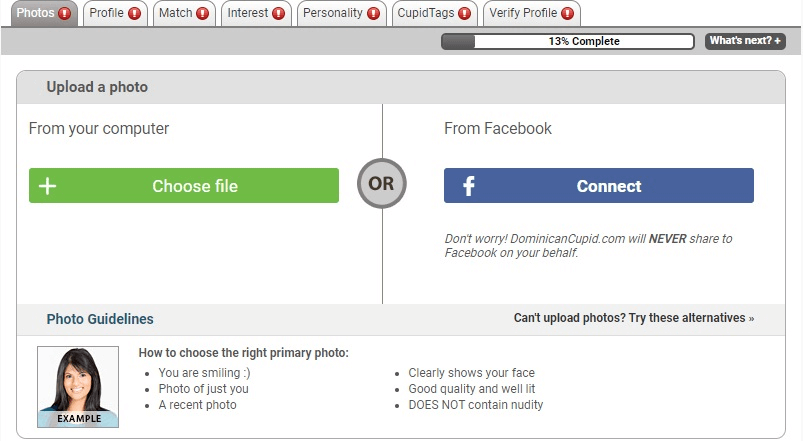Click the red alert icon on CupidTags tab
The image size is (803, 441).
(x=464, y=13)
